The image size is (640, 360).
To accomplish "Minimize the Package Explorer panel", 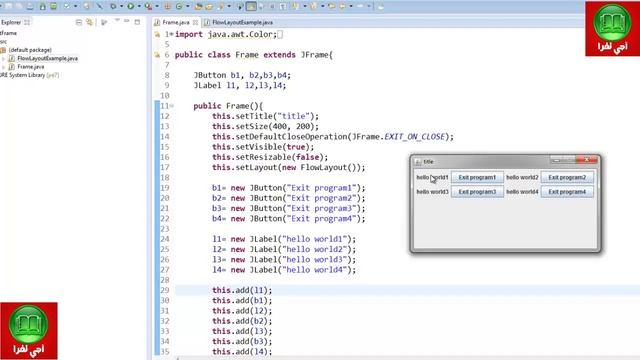I will click(127, 20).
